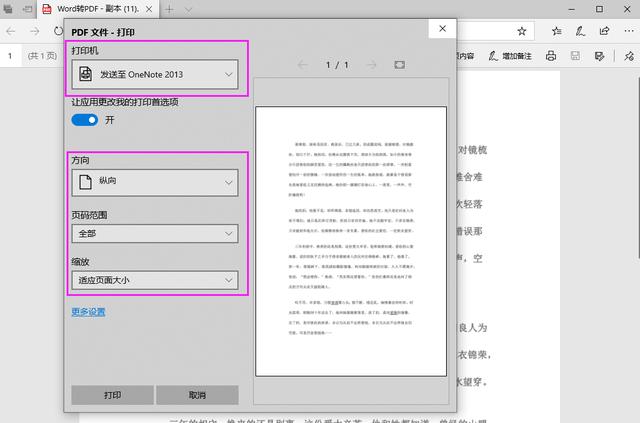The width and height of the screenshot is (640, 423).
Task: Click the pin toolbar icon
Action: [x=629, y=56]
